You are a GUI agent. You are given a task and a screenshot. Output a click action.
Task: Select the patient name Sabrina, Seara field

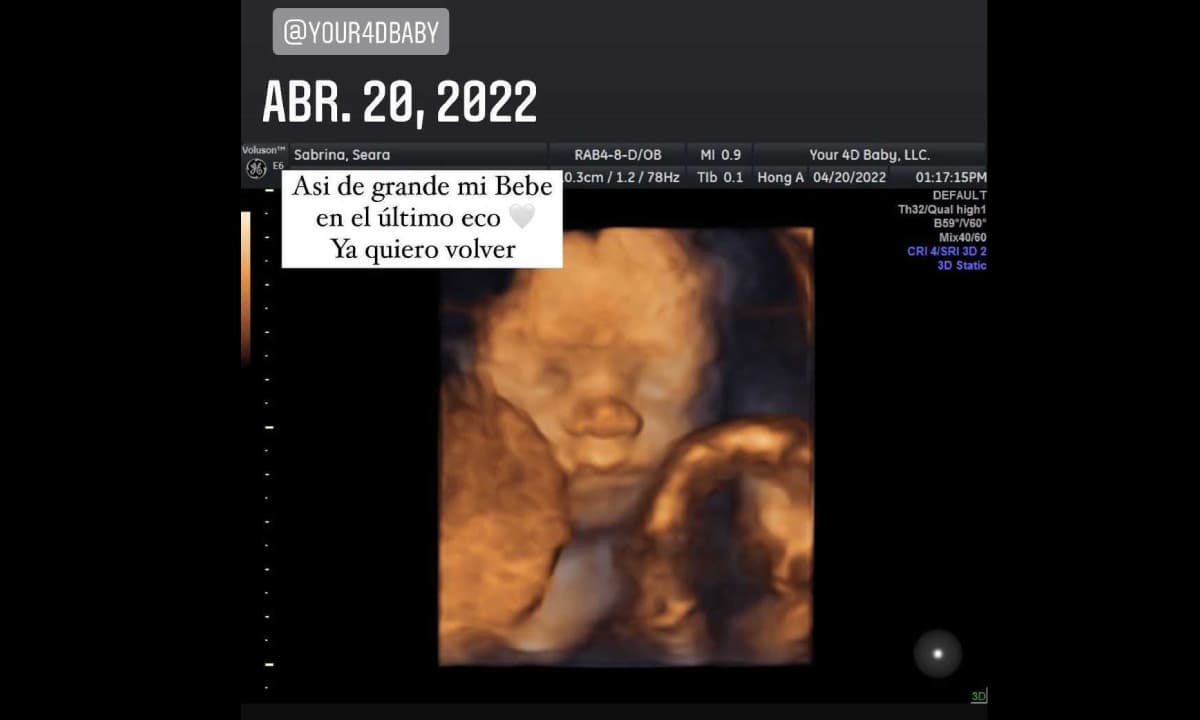342,155
